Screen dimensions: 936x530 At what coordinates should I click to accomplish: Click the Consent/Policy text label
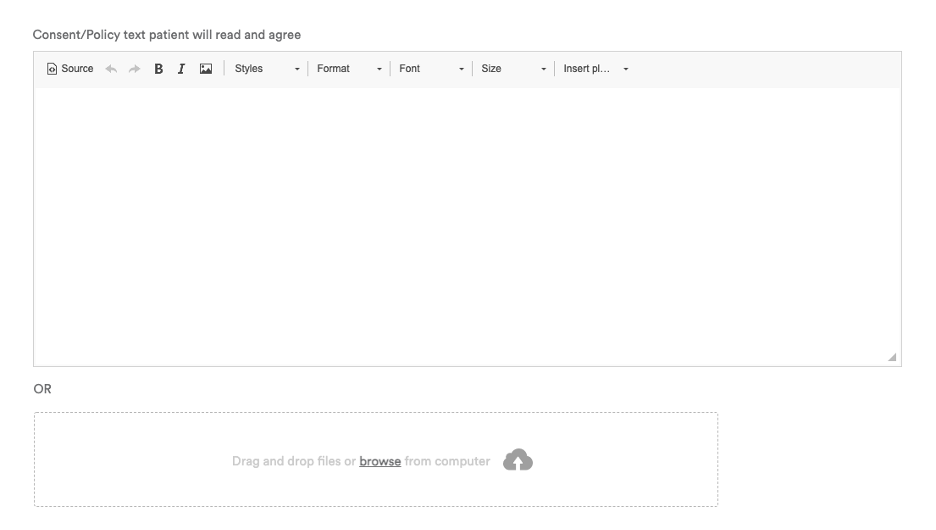[167, 35]
